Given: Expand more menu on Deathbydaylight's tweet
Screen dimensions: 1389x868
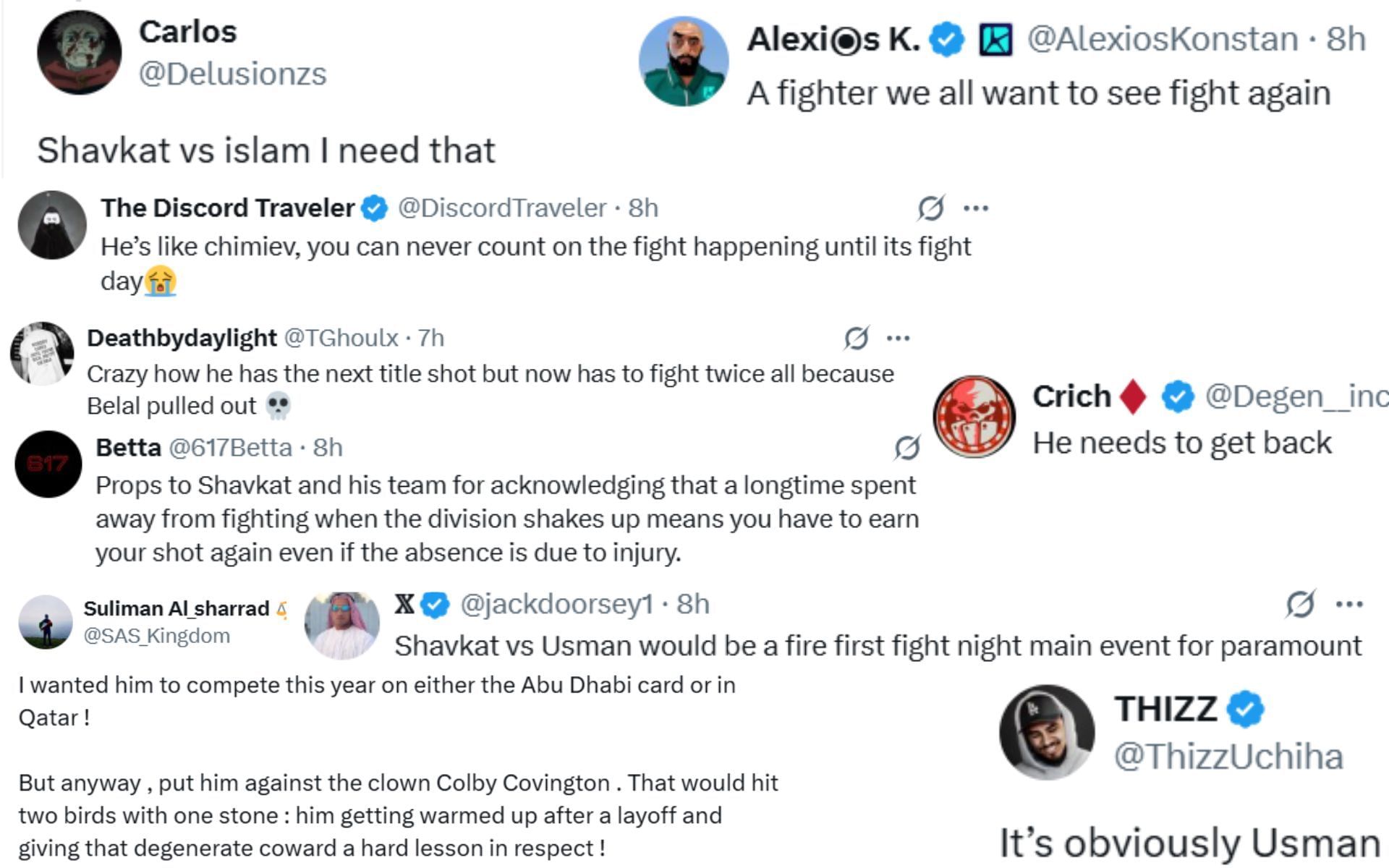Looking at the screenshot, I should (898, 338).
